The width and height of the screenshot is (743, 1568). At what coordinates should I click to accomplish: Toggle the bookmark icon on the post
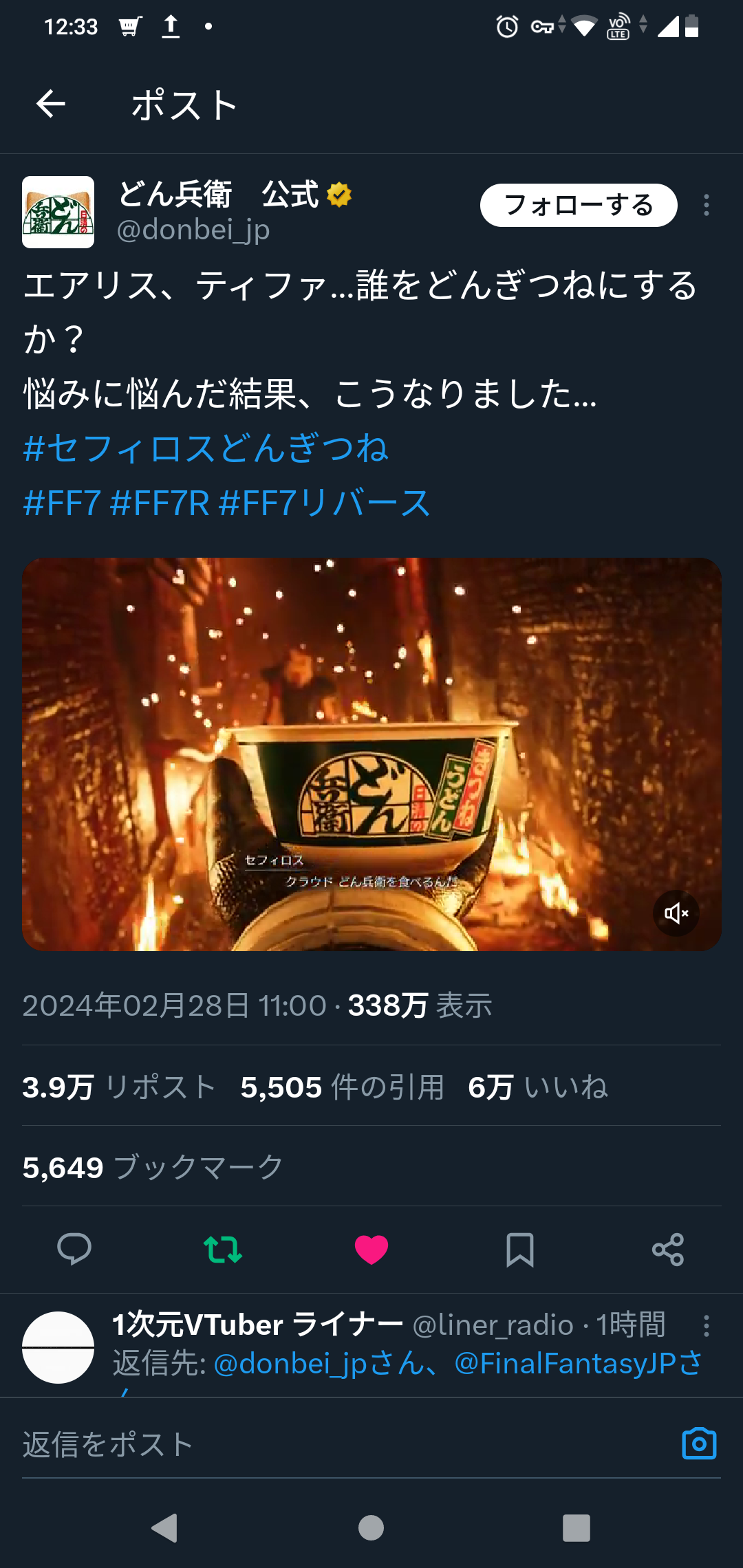(x=520, y=1250)
